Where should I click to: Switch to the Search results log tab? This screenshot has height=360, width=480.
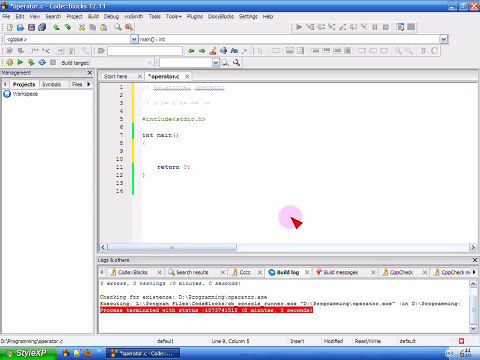click(192, 272)
